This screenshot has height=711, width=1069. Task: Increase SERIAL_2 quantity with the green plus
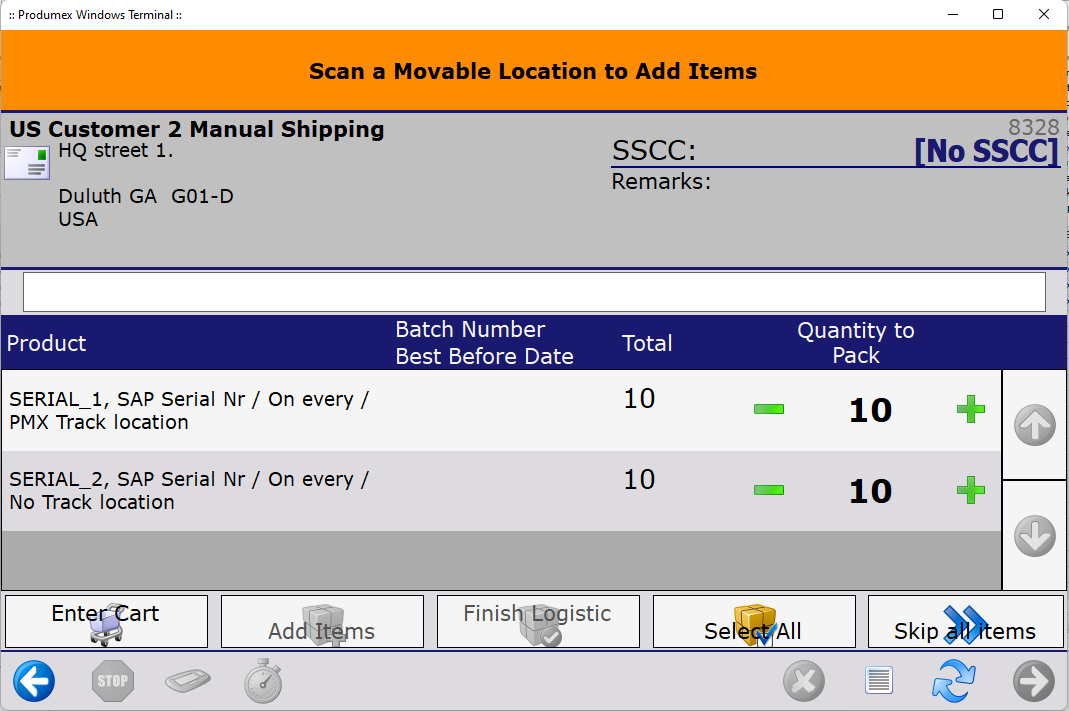(x=970, y=490)
